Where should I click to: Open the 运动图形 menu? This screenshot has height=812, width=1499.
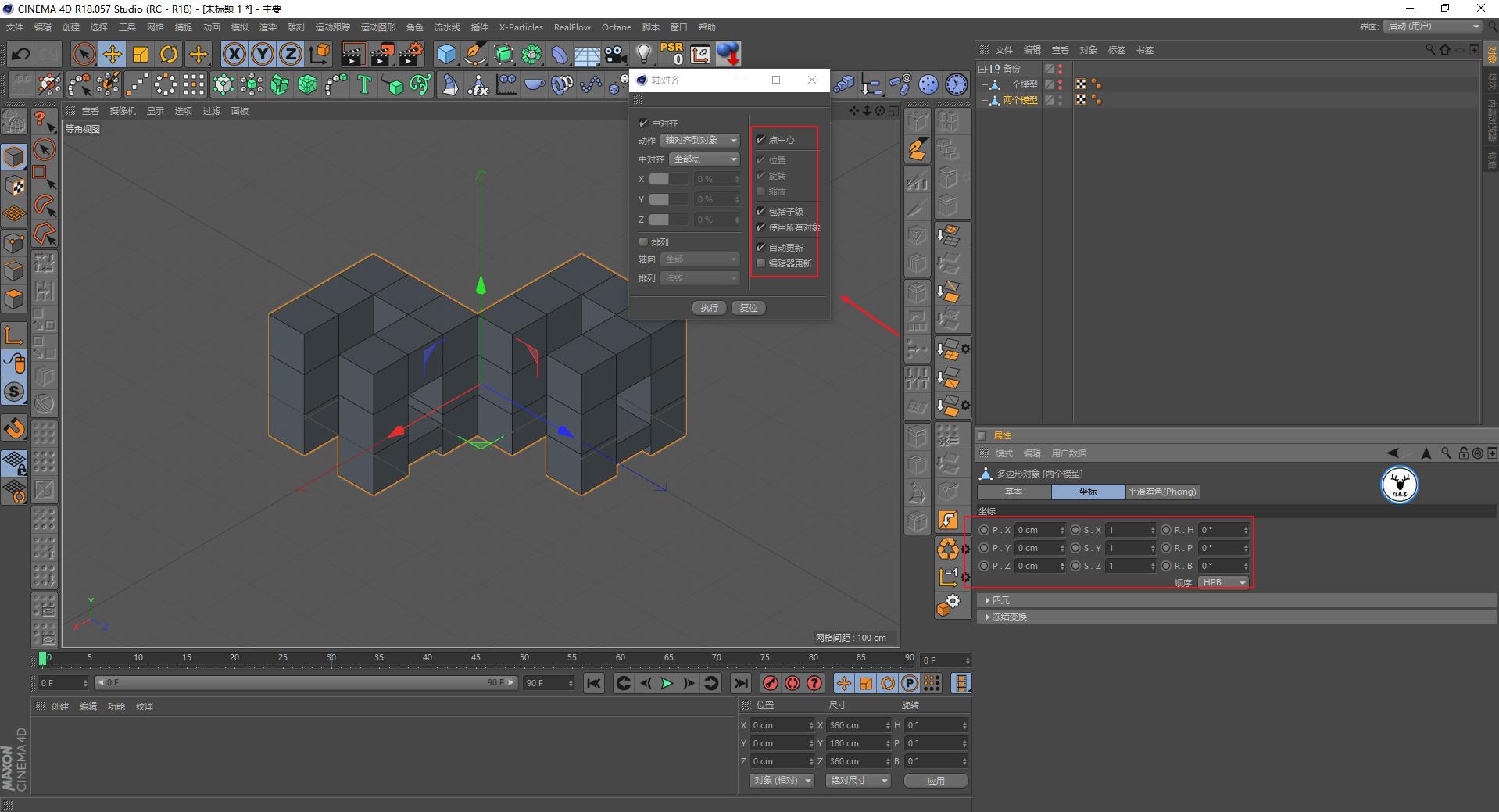point(377,27)
